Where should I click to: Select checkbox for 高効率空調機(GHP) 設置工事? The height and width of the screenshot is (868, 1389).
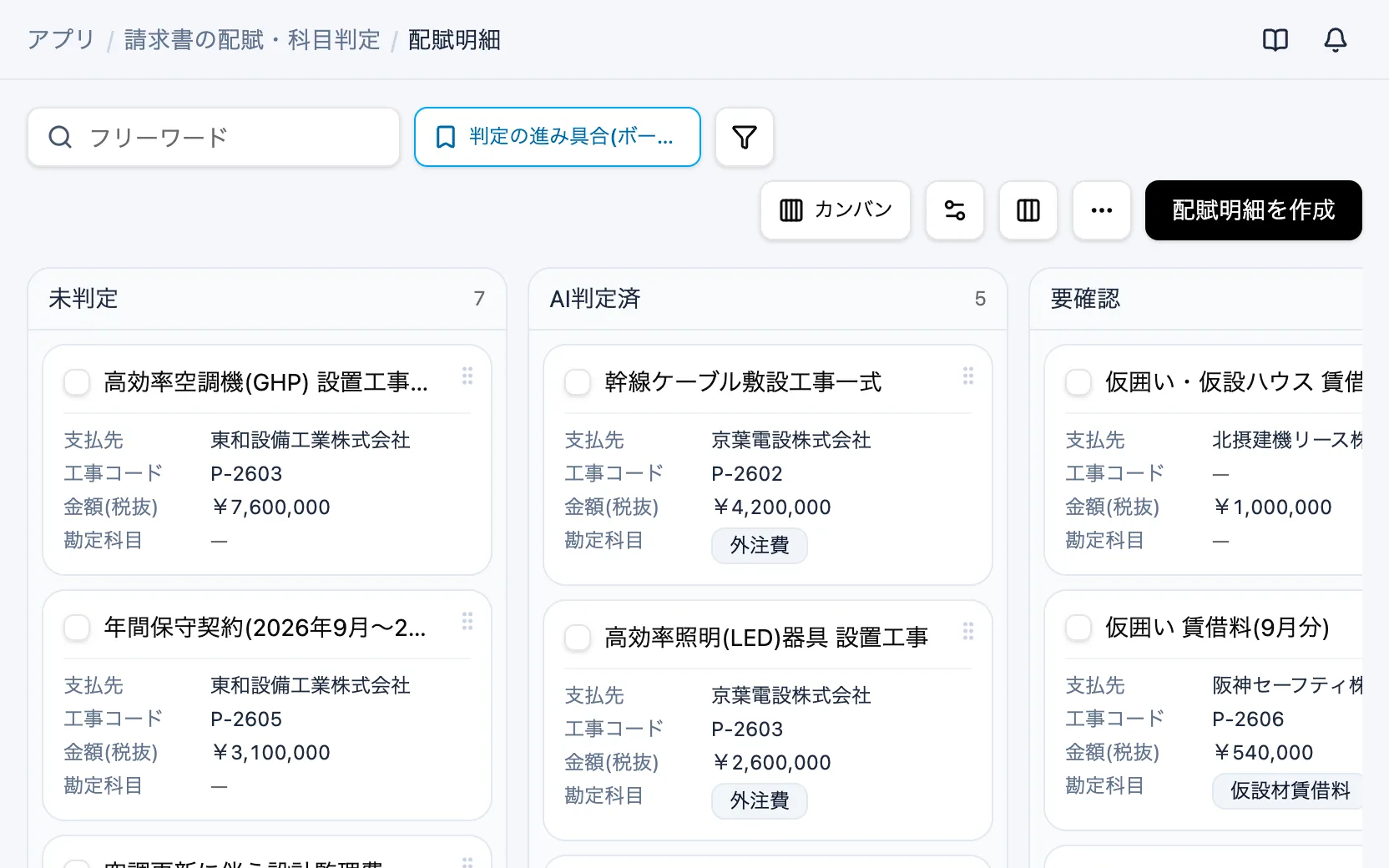pos(77,382)
